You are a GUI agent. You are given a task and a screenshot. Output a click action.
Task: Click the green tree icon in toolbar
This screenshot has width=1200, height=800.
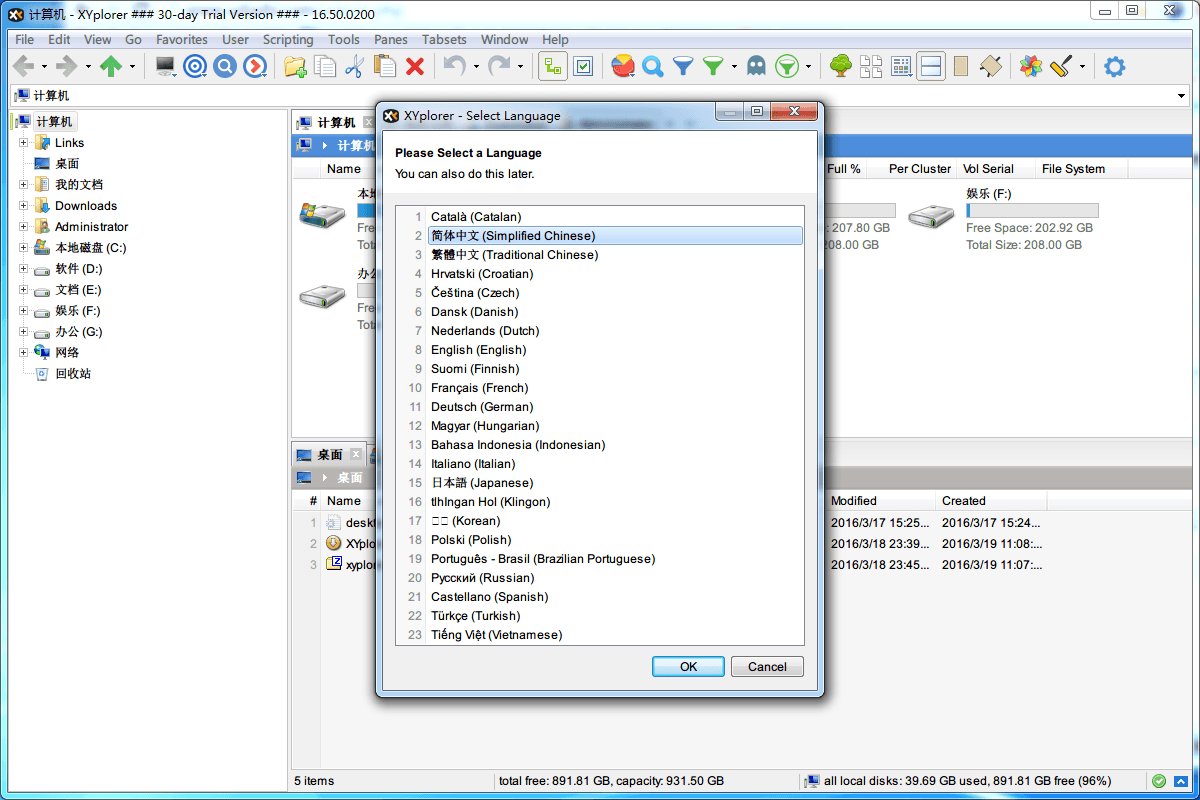coord(841,67)
